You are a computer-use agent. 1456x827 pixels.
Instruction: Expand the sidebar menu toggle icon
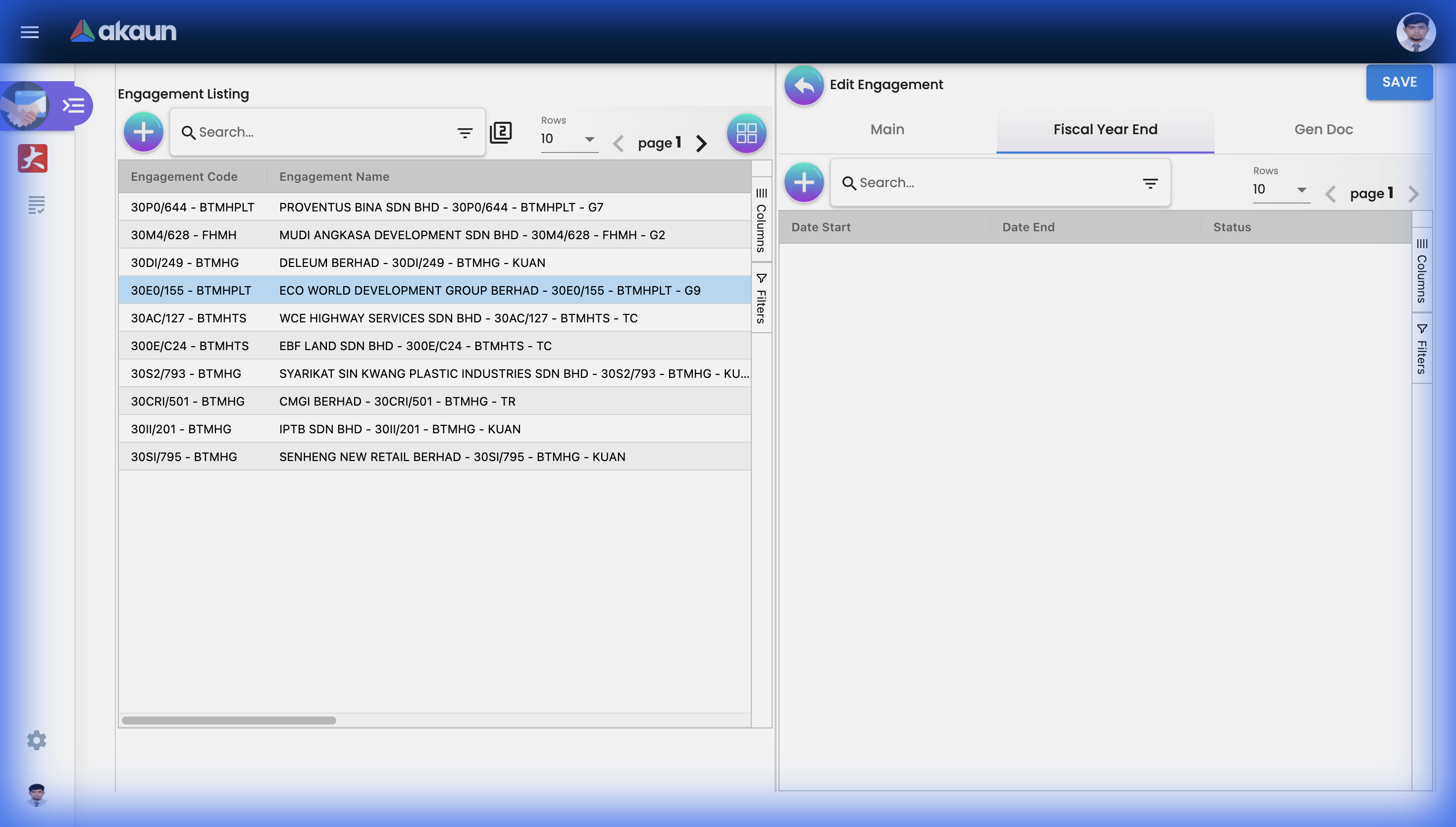(x=74, y=105)
